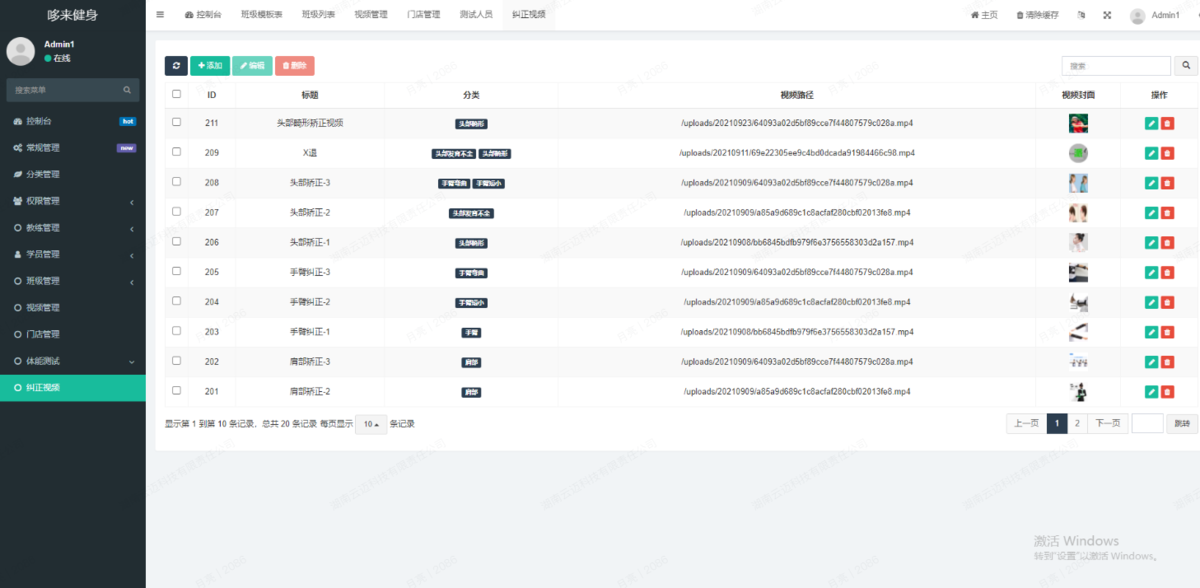The image size is (1200, 588).
Task: Click the green edit icon for row ID 206
Action: click(1151, 243)
